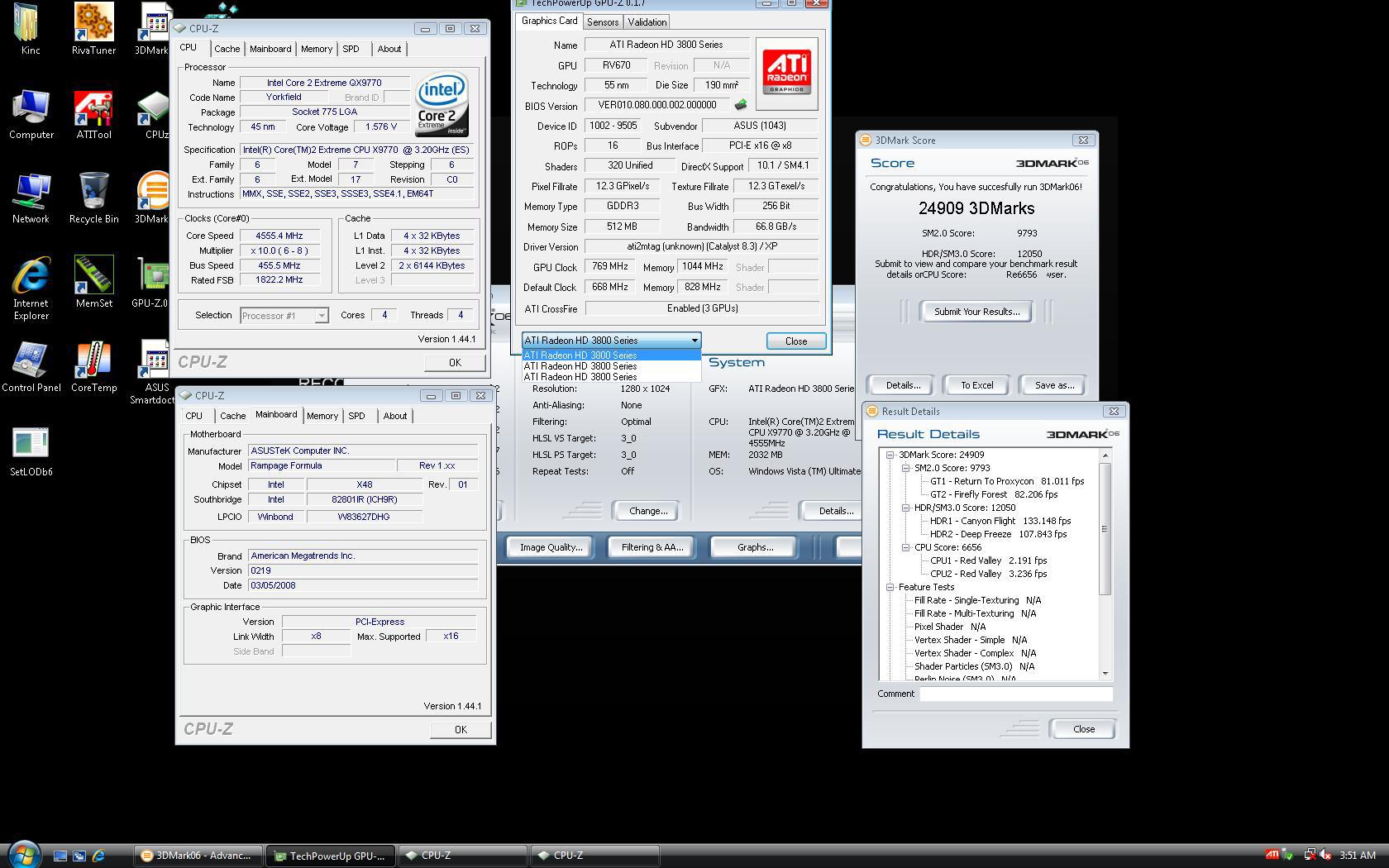Switch to the Memory tab in upper CPU-Z
The height and width of the screenshot is (868, 1389).
pos(317,49)
